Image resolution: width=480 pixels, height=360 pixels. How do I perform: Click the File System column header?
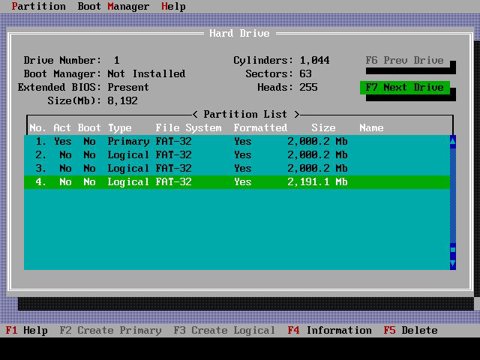(x=189, y=128)
